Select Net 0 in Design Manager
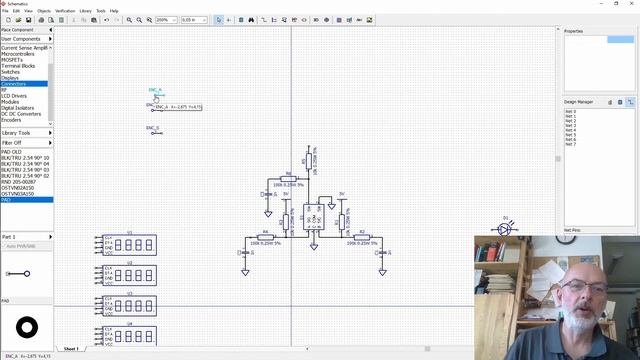The image size is (640, 360). coord(571,111)
